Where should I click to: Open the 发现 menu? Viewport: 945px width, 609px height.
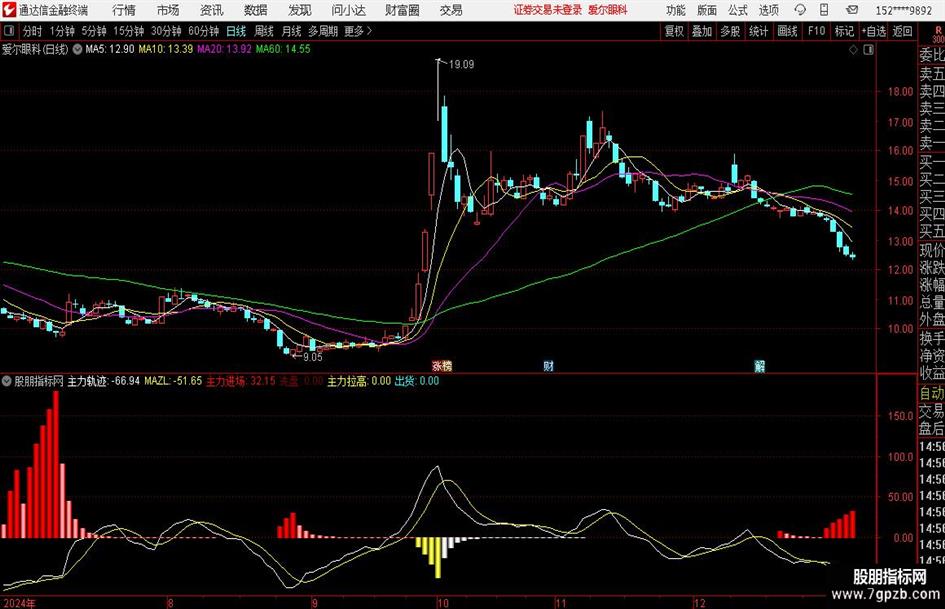(300, 10)
